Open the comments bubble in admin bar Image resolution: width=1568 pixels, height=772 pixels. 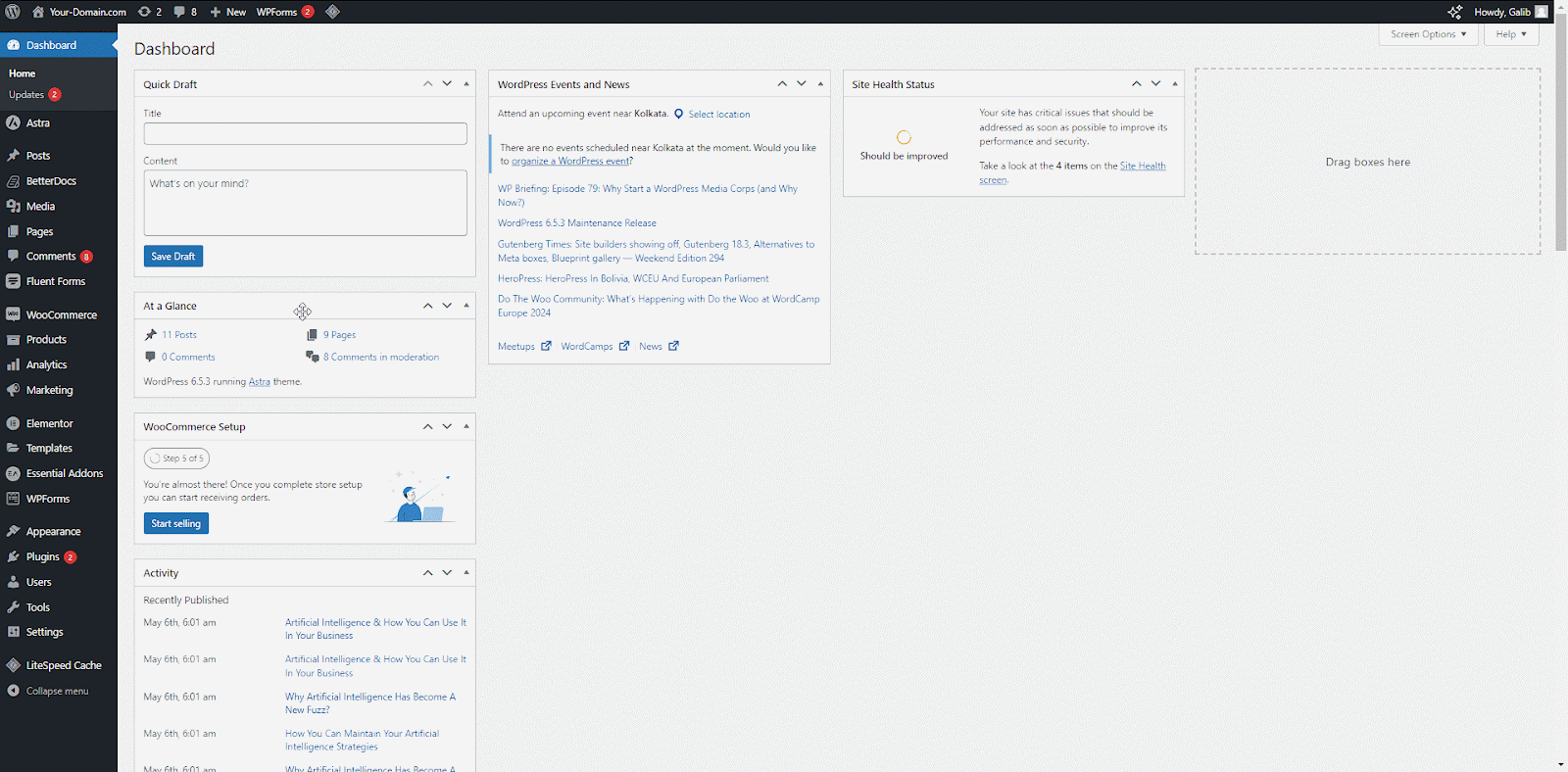coord(185,12)
